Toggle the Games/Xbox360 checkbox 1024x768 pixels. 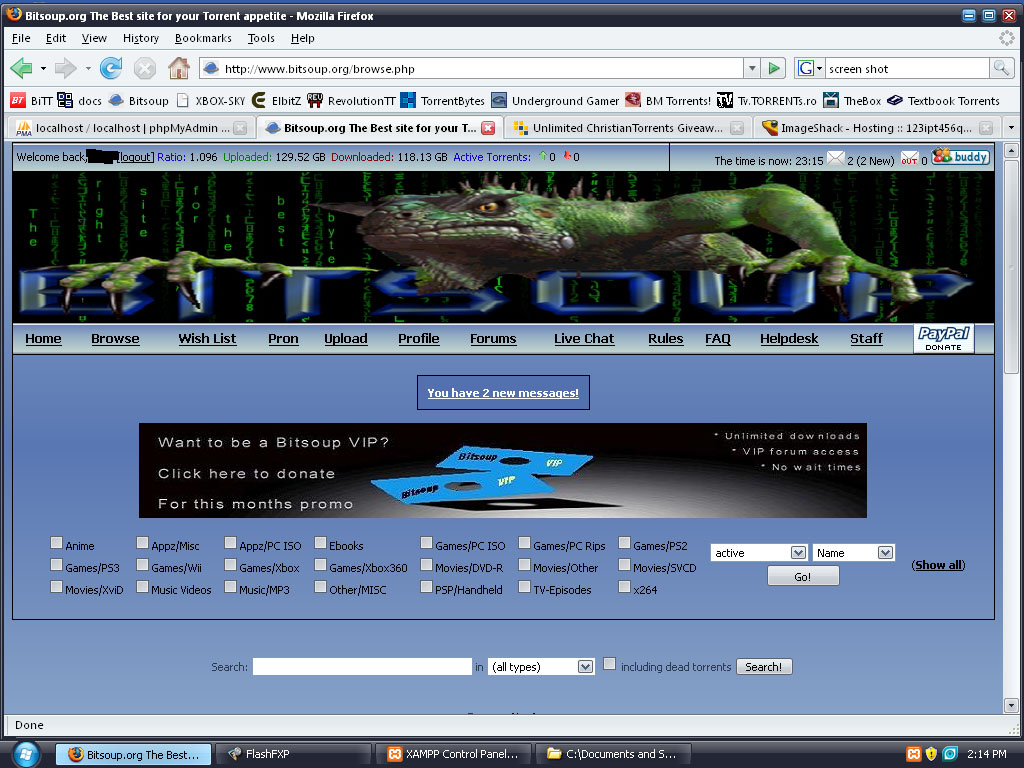[x=320, y=565]
